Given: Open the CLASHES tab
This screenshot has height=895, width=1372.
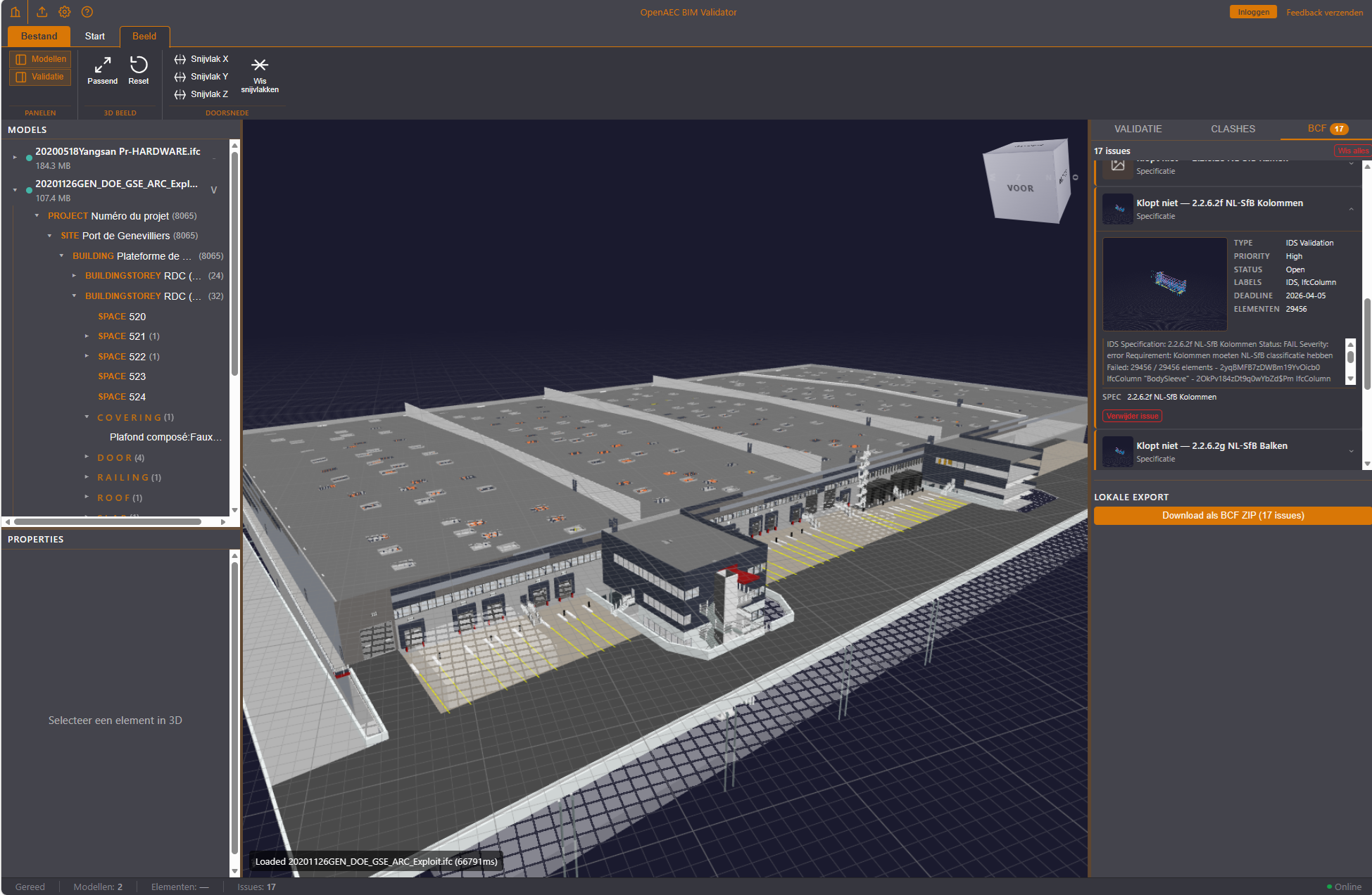Looking at the screenshot, I should tap(1232, 129).
